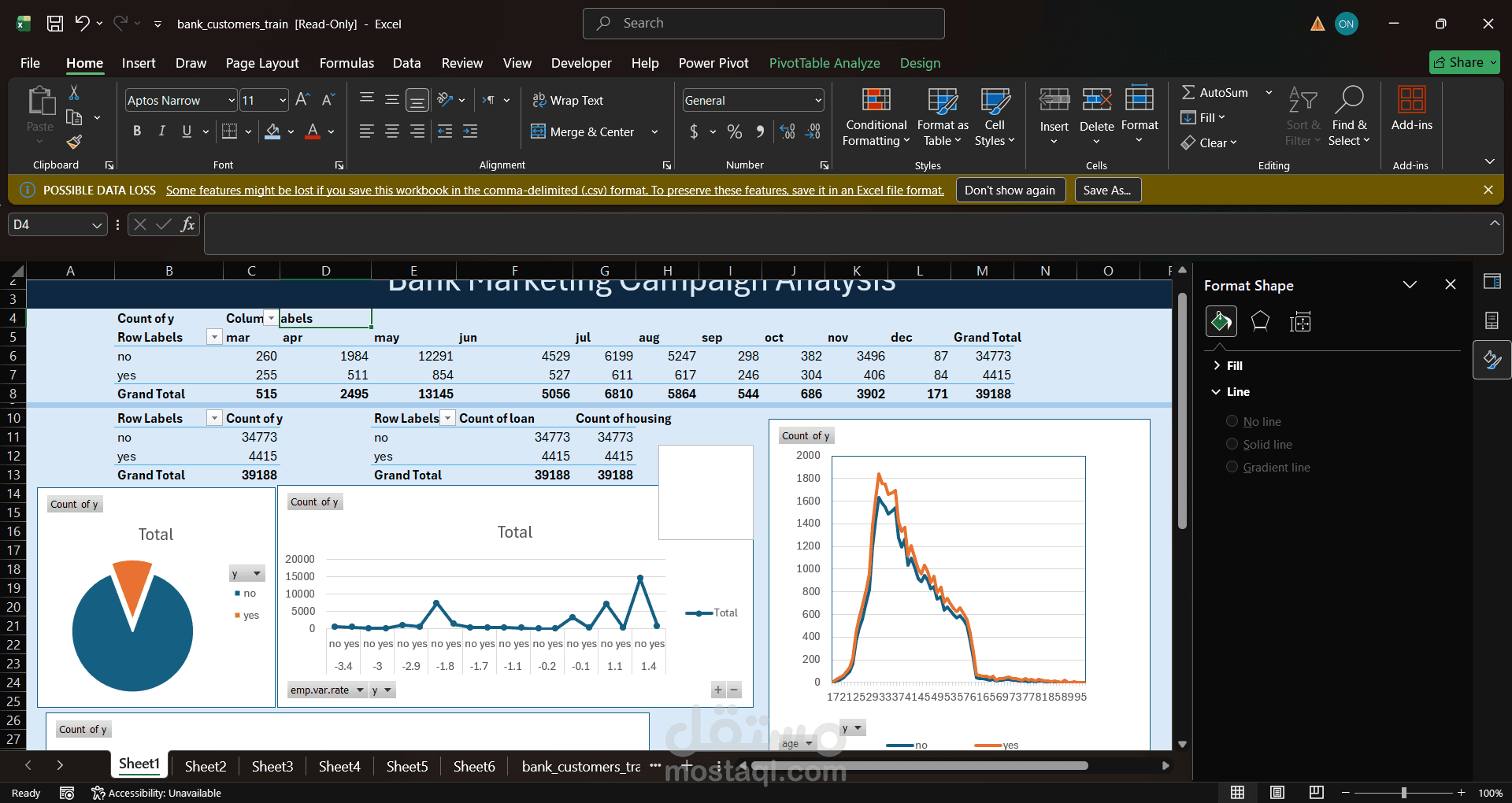Open Size & Properties icon in Format Shape

click(1300, 321)
